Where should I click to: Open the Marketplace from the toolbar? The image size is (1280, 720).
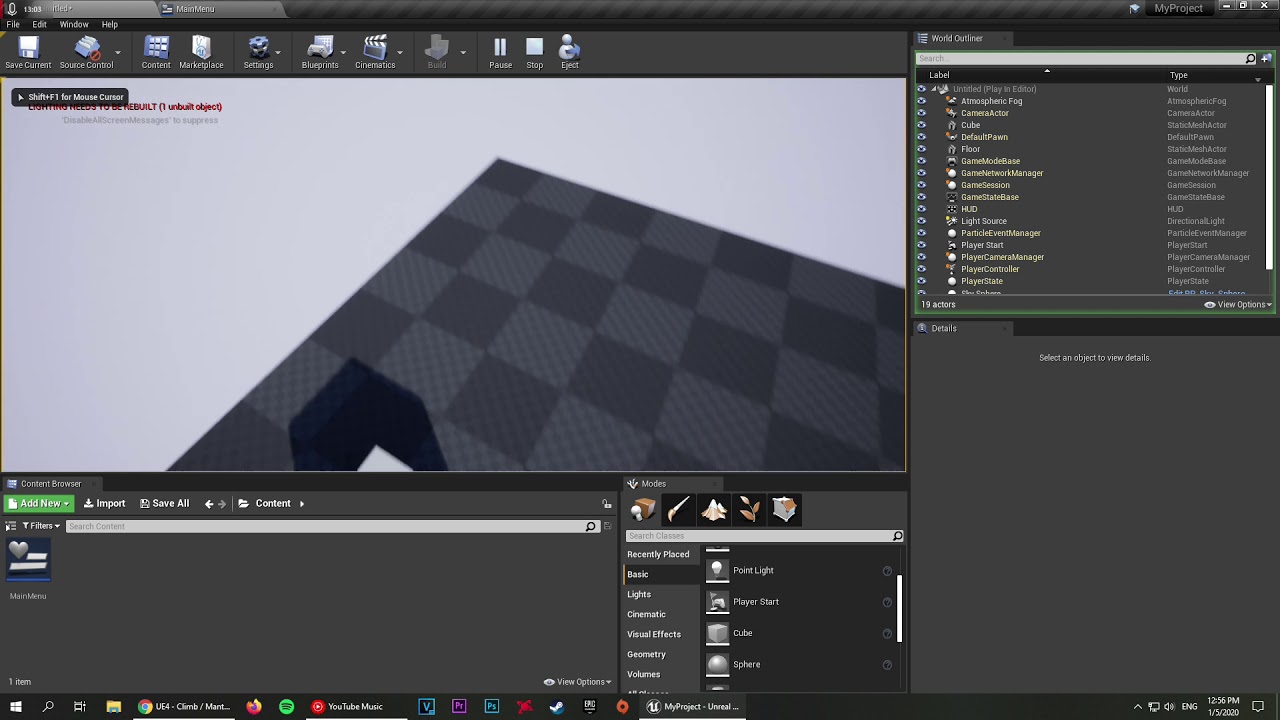201,52
